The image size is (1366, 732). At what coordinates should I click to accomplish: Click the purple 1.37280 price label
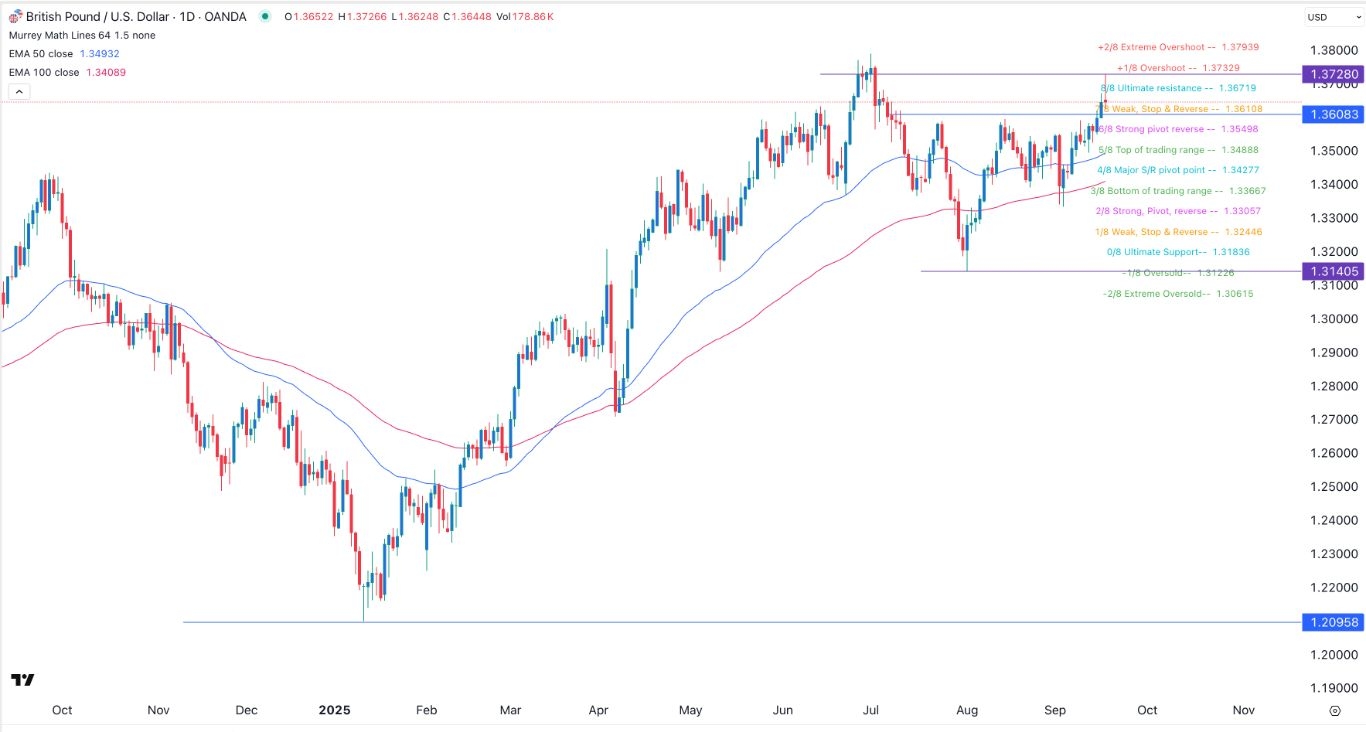(1334, 74)
